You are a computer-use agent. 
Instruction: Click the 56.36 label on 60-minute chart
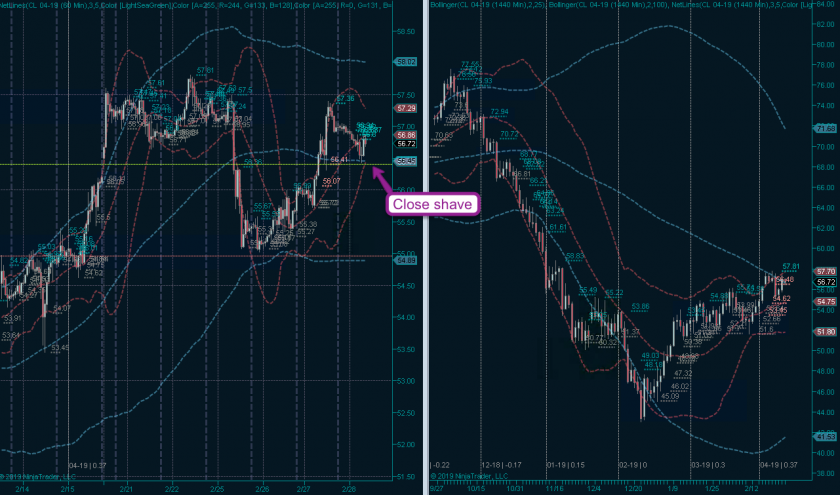tap(253, 161)
